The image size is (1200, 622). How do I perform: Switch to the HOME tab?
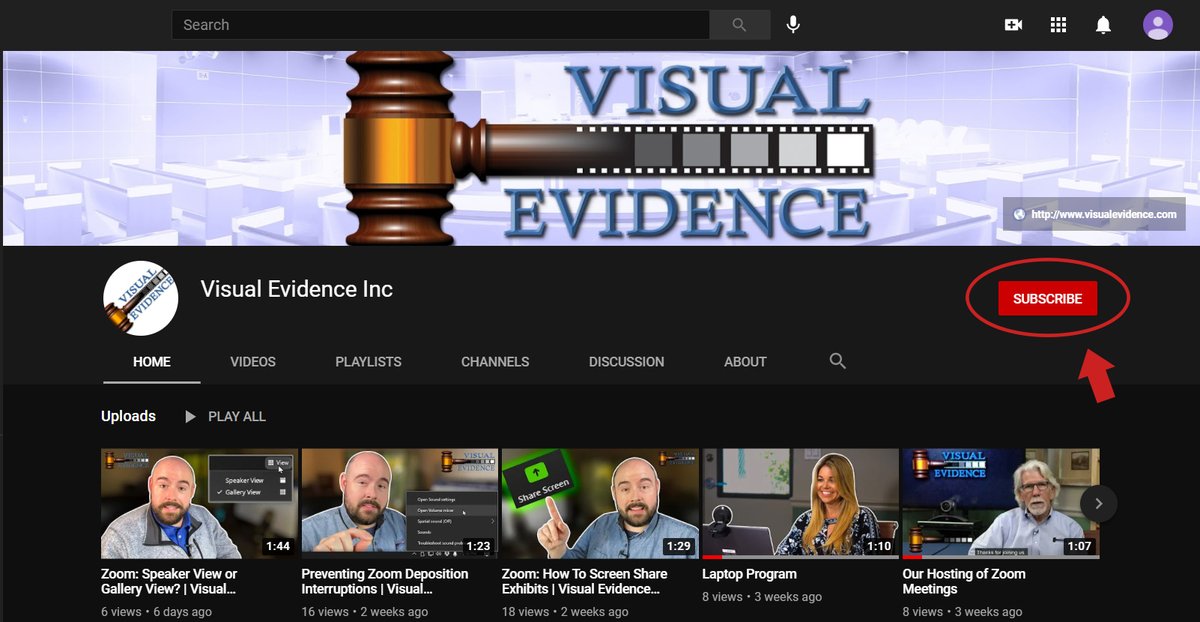[152, 362]
